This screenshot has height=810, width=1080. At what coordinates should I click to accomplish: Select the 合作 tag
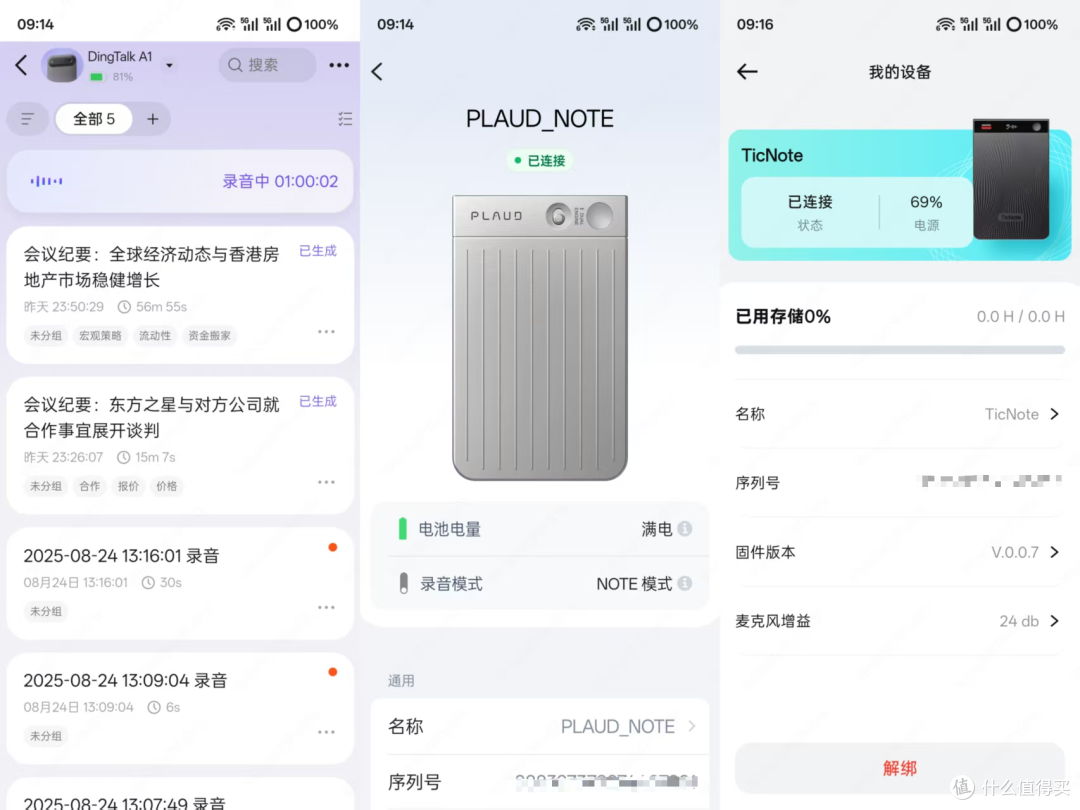(x=90, y=486)
